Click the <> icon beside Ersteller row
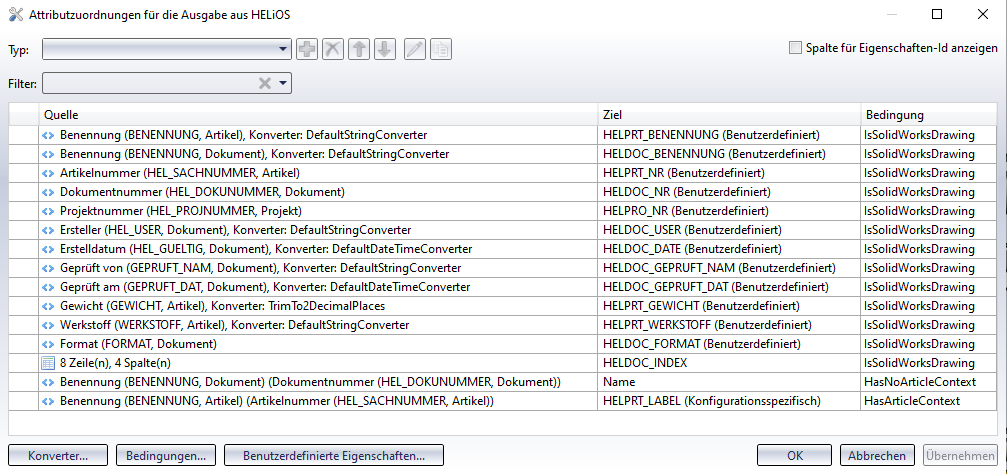Viewport: 1007px width, 474px height. pos(48,230)
